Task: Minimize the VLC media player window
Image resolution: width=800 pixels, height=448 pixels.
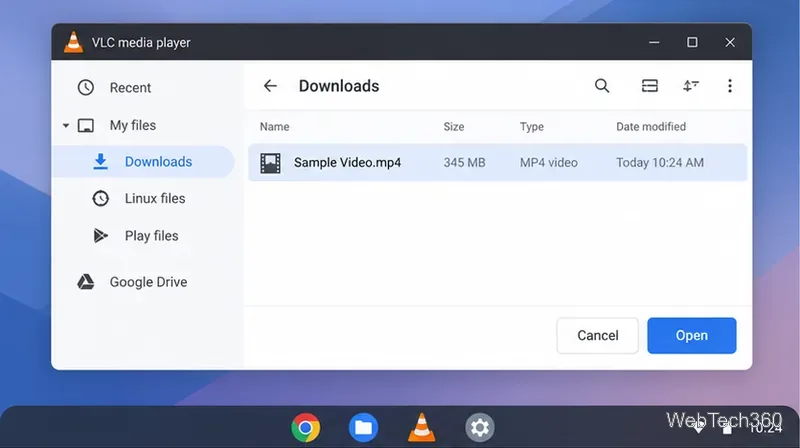Action: 654,42
